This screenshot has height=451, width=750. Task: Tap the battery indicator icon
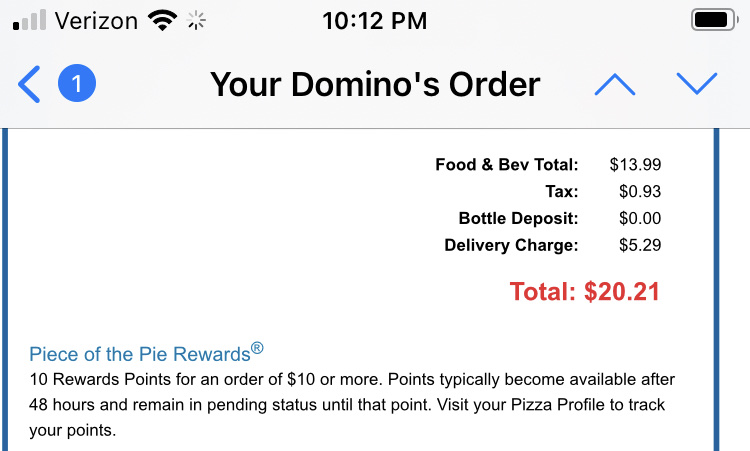(714, 21)
